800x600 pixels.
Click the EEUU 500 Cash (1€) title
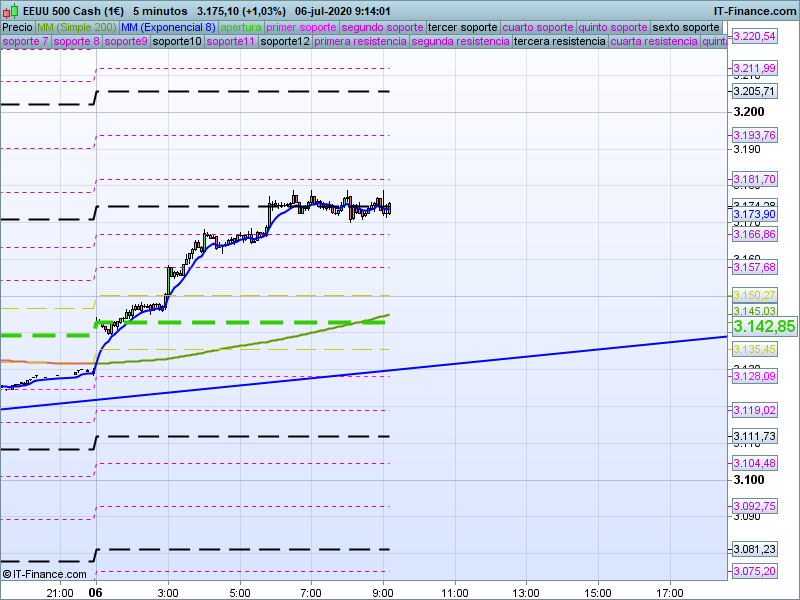pyautogui.click(x=73, y=11)
